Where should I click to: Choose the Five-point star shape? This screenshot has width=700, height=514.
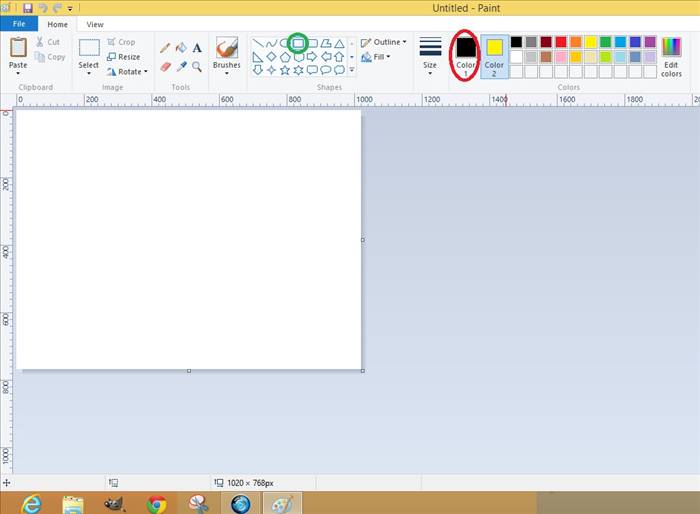tap(285, 70)
